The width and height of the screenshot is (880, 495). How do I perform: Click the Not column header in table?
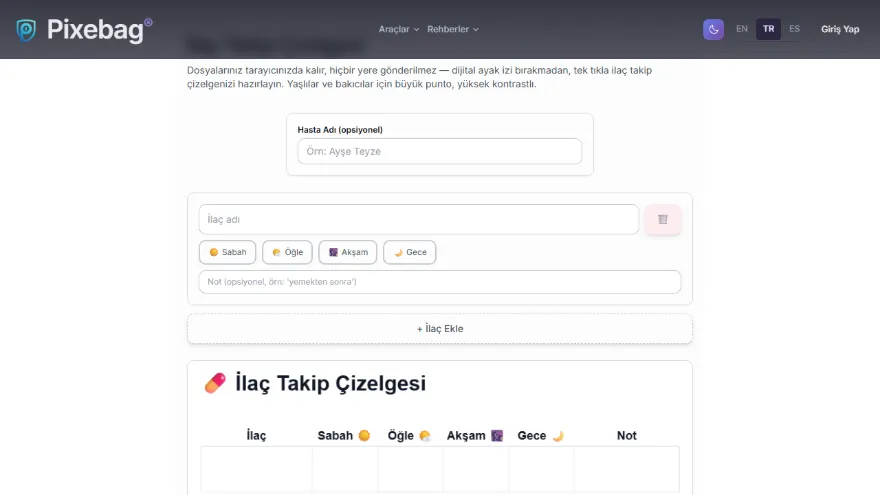(x=627, y=436)
